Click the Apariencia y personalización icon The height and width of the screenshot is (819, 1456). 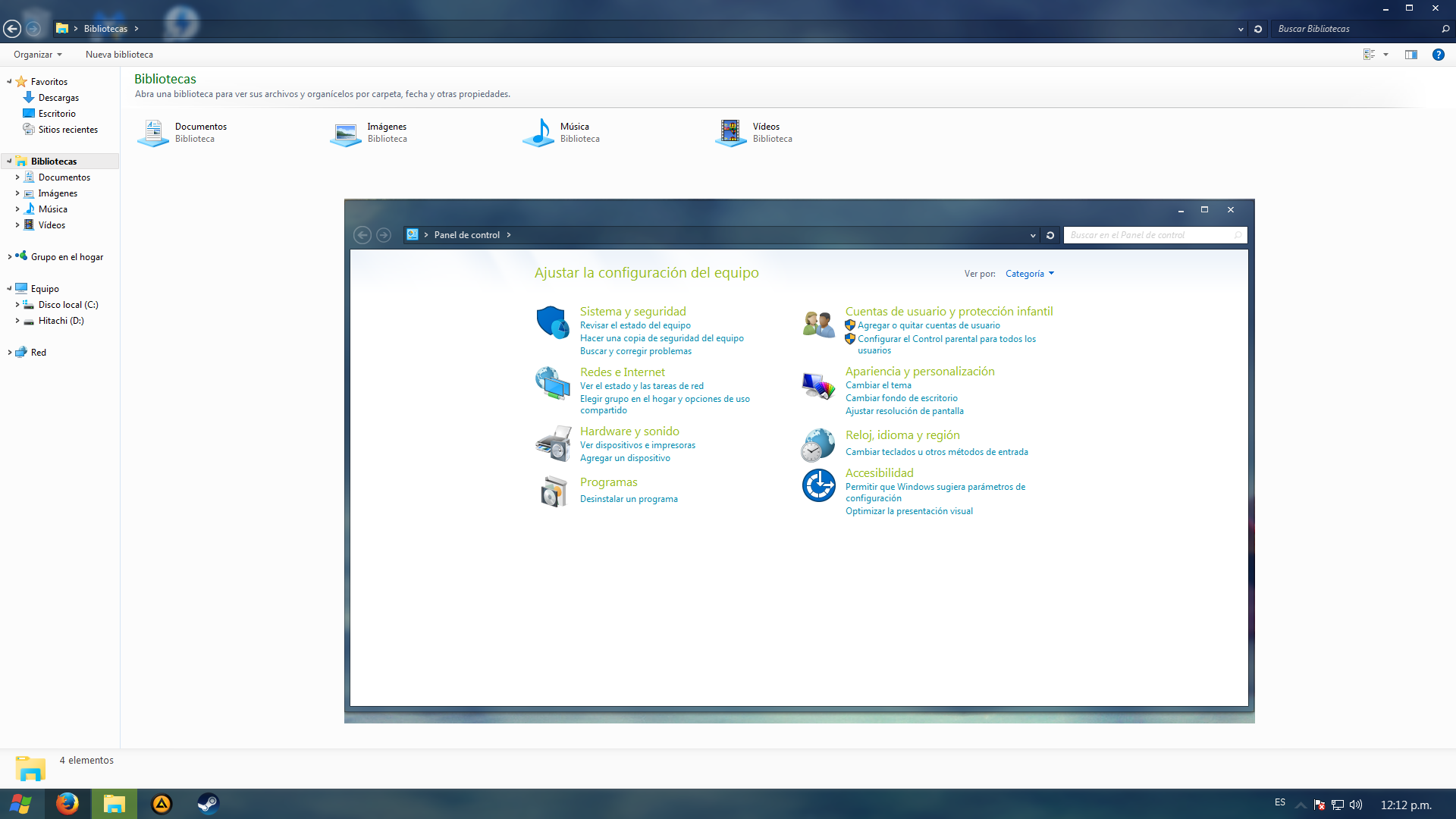[819, 384]
